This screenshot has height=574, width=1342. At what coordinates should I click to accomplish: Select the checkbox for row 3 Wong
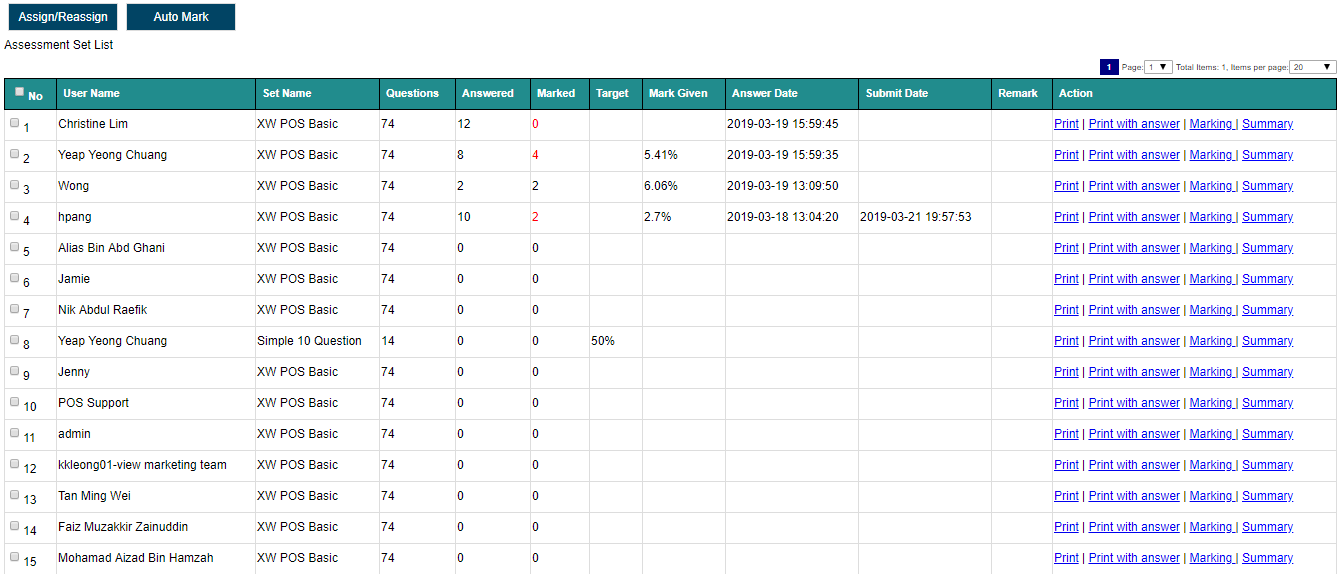[x=15, y=185]
